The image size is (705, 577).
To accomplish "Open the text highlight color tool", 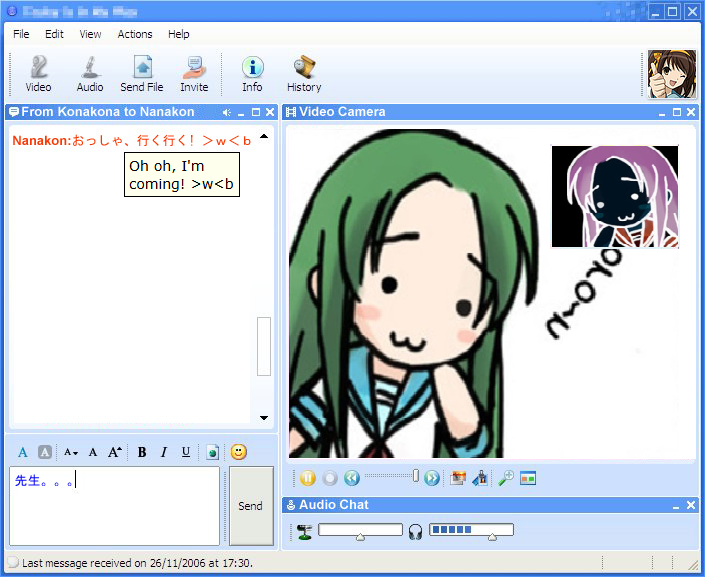I will point(45,452).
